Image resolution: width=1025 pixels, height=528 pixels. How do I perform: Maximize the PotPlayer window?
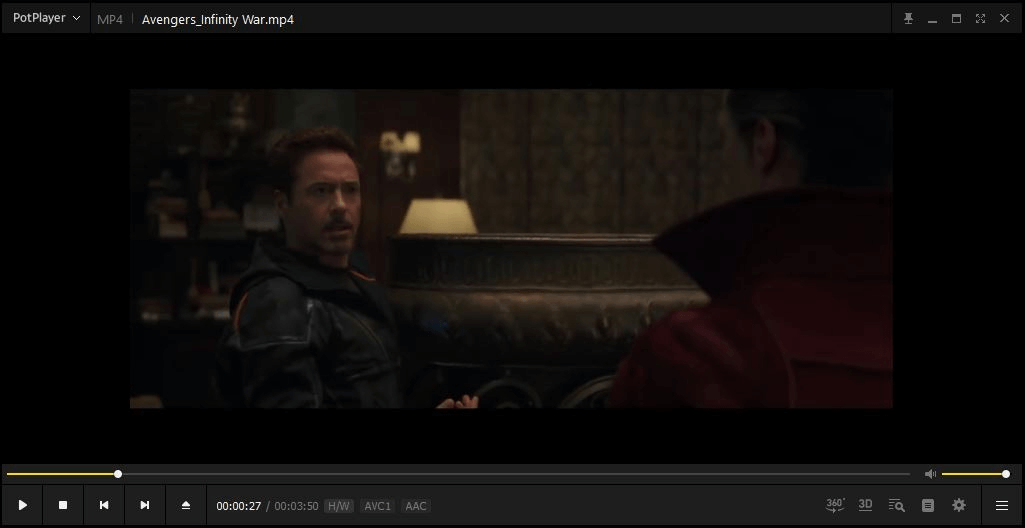pos(956,19)
